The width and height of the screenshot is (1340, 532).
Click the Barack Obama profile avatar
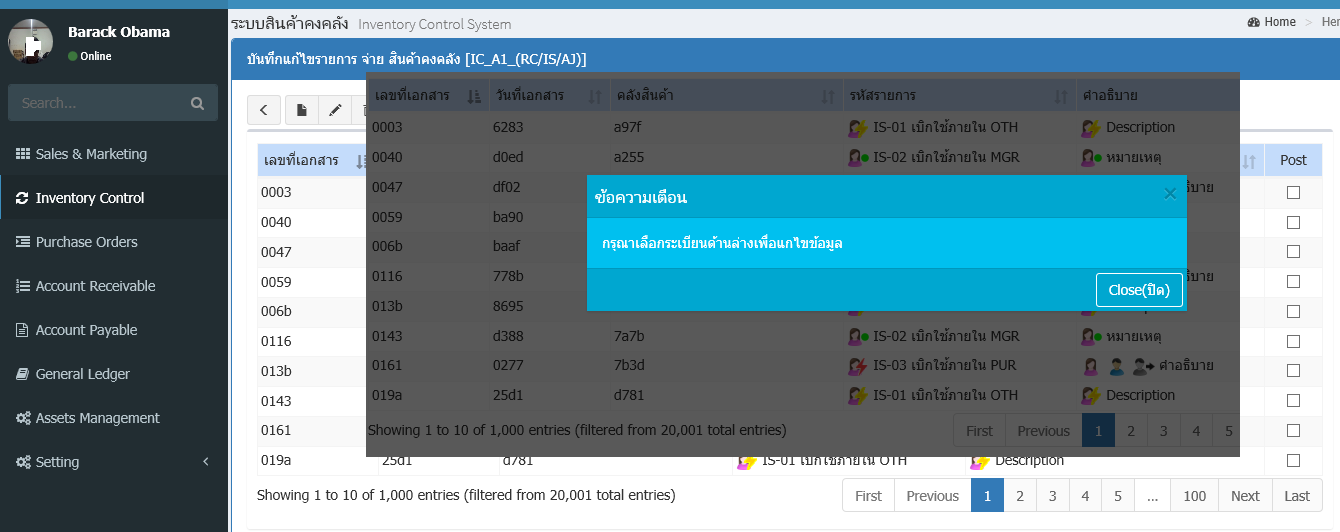30,41
